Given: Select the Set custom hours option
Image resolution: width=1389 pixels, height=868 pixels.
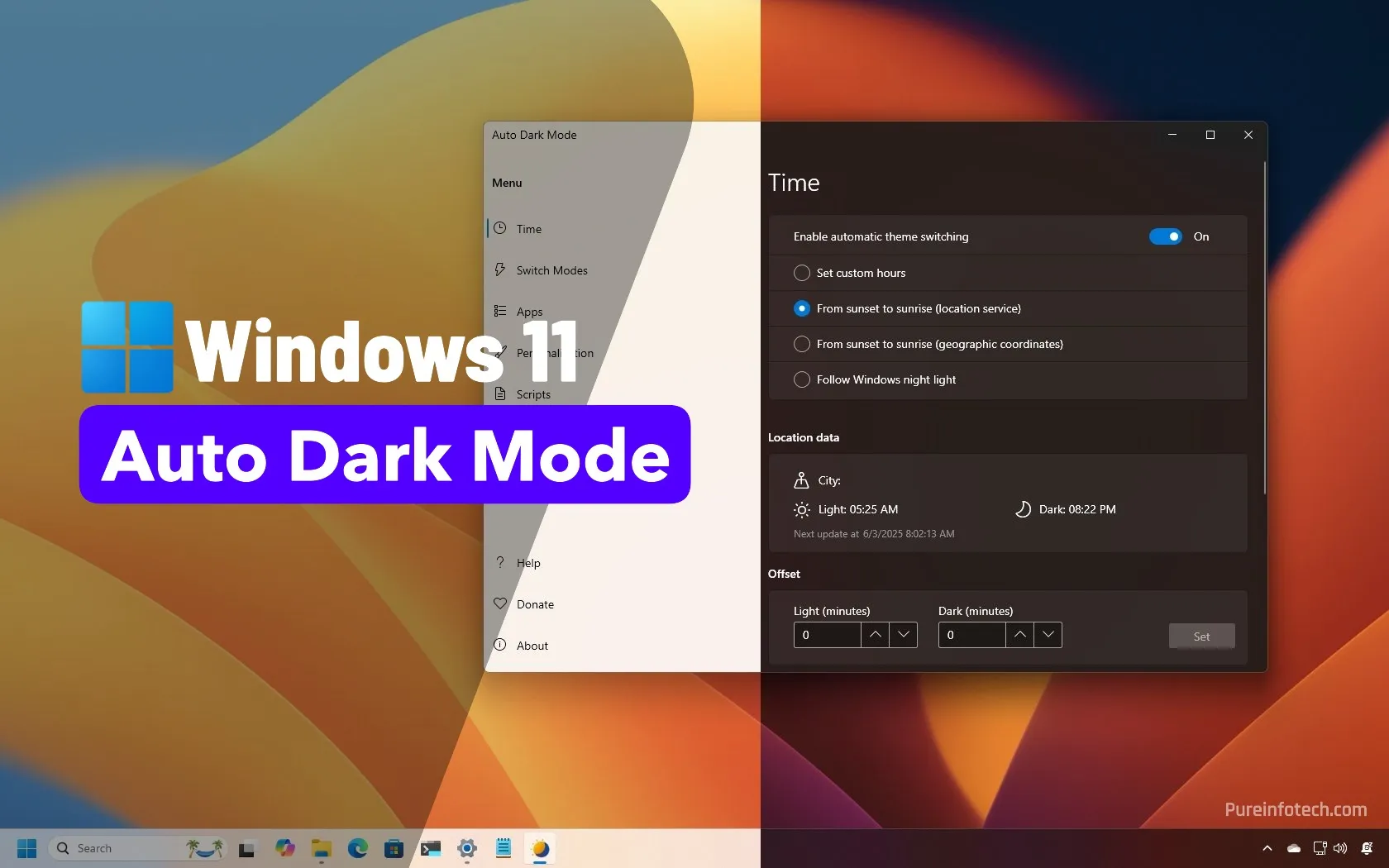Looking at the screenshot, I should coord(849,273).
